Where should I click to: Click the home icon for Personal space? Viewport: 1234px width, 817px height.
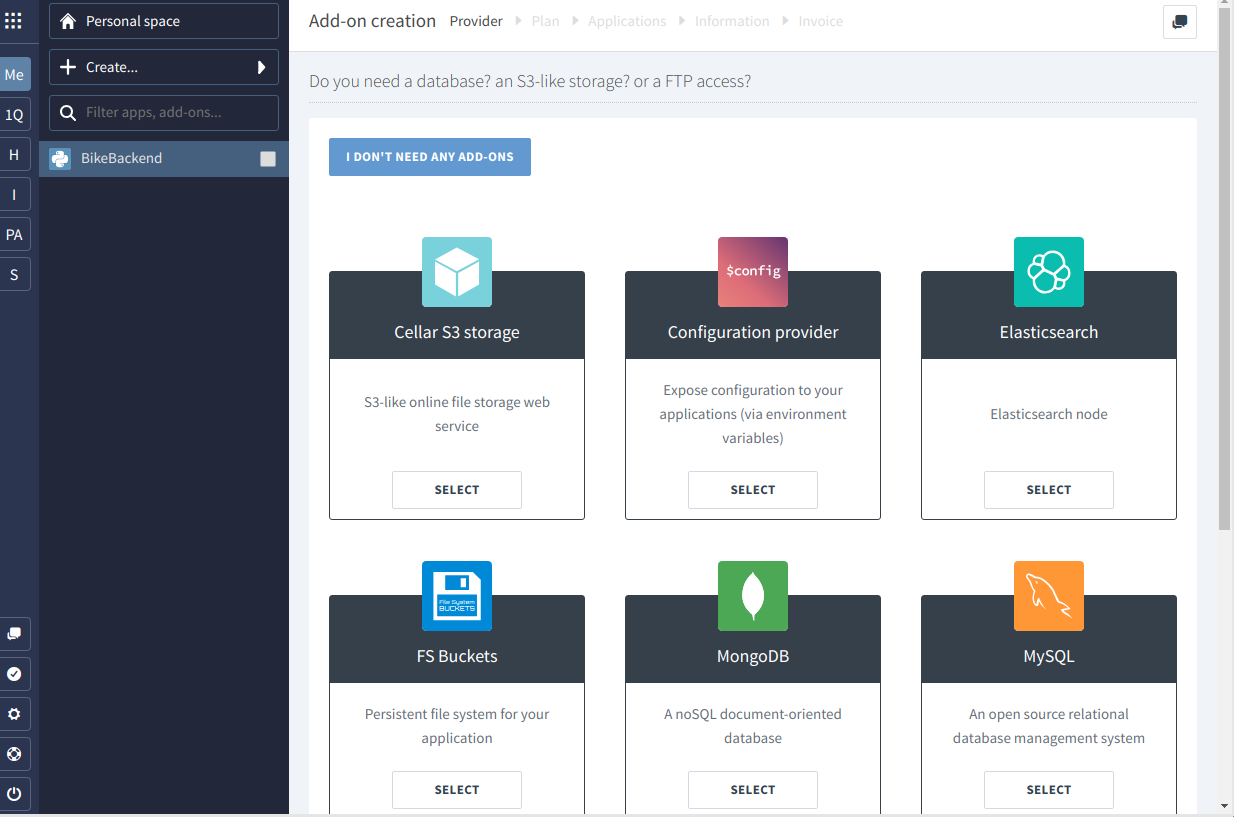pos(68,21)
